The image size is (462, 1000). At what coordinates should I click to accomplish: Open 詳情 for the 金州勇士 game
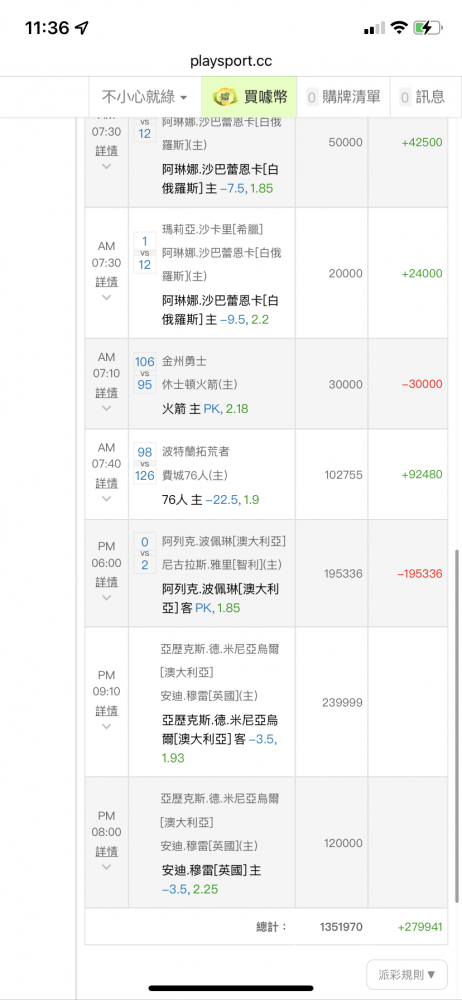pyautogui.click(x=107, y=392)
